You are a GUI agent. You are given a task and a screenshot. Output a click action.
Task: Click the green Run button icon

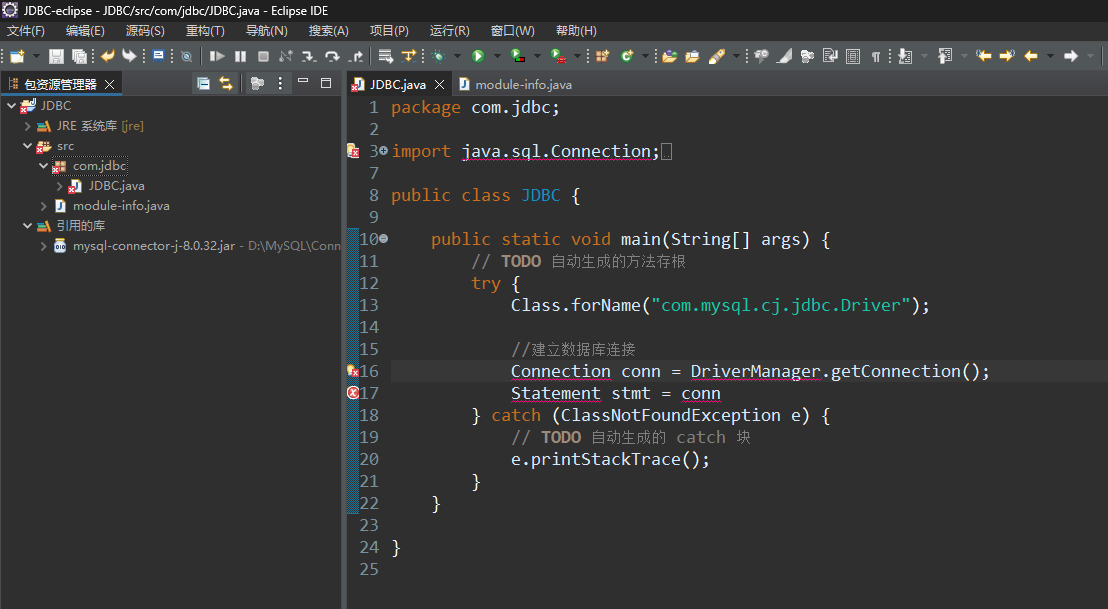478,56
